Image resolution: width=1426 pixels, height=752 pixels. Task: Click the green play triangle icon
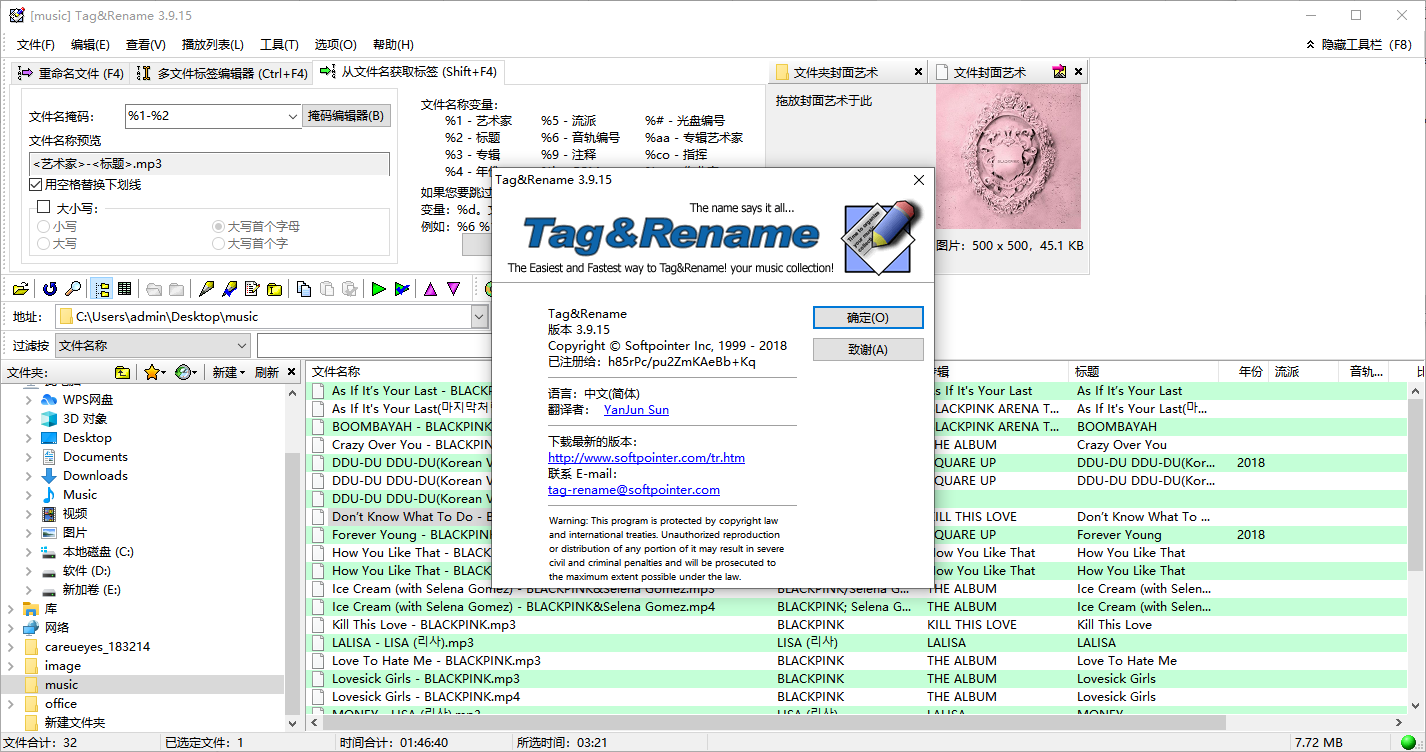(378, 289)
